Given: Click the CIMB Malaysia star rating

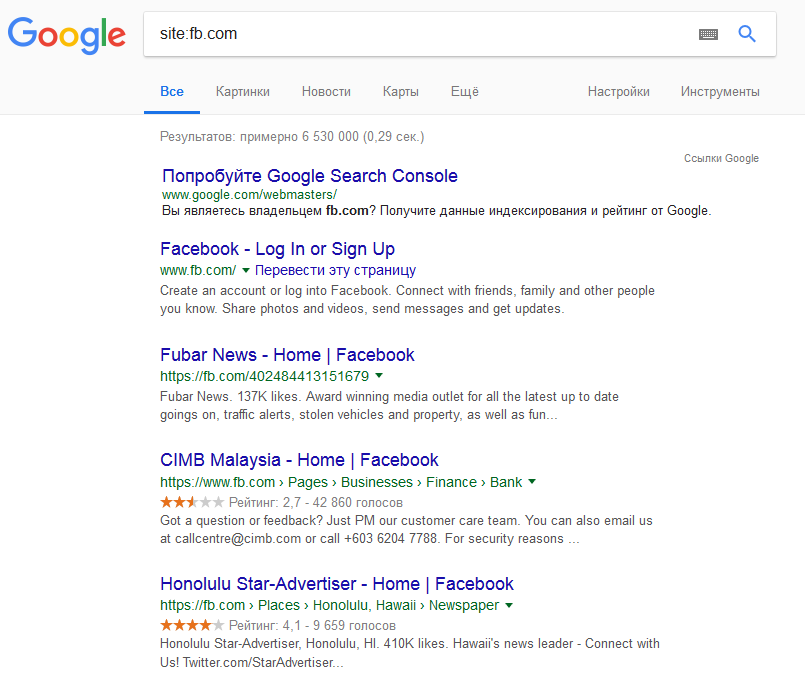Looking at the screenshot, I should [192, 502].
